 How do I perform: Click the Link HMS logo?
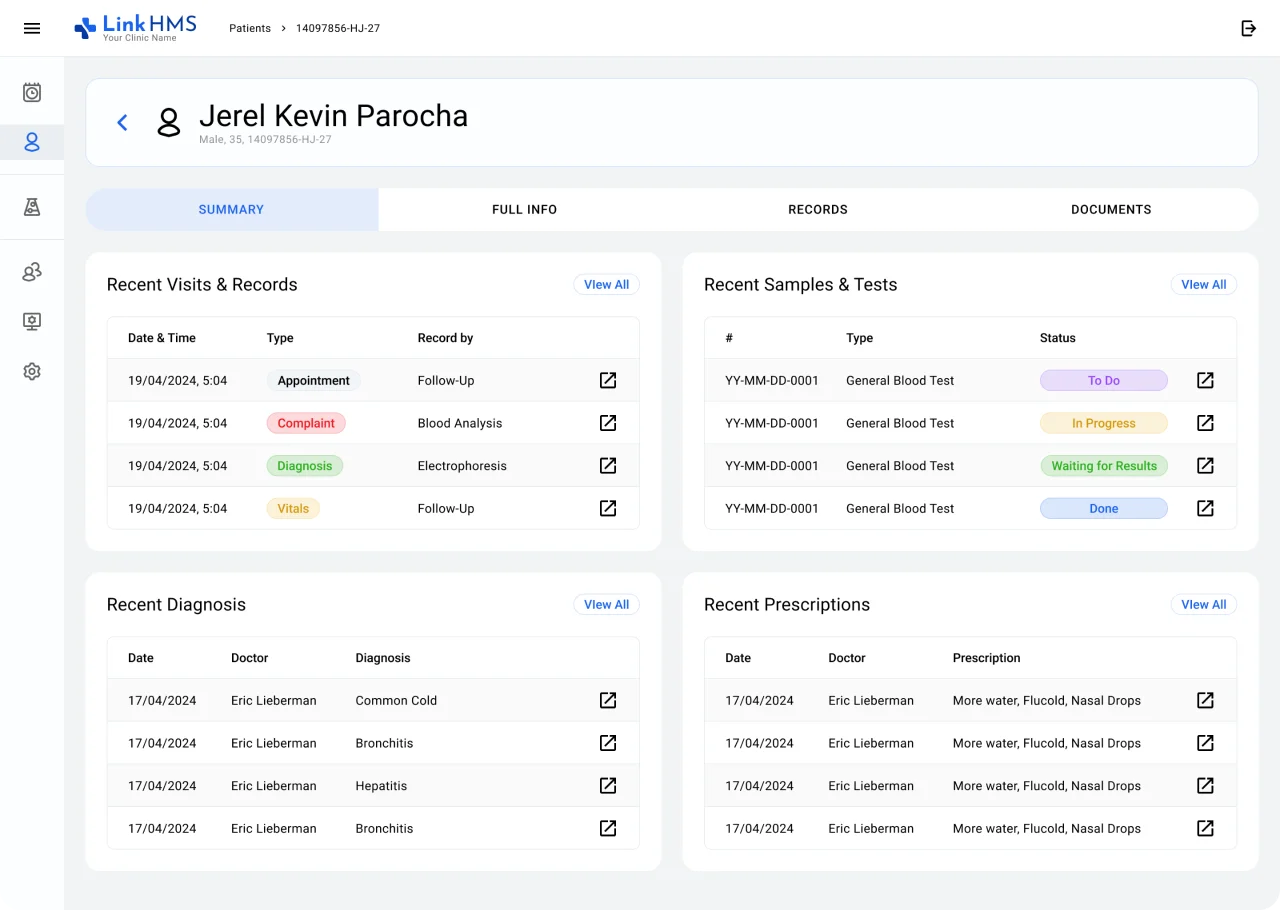coord(135,28)
